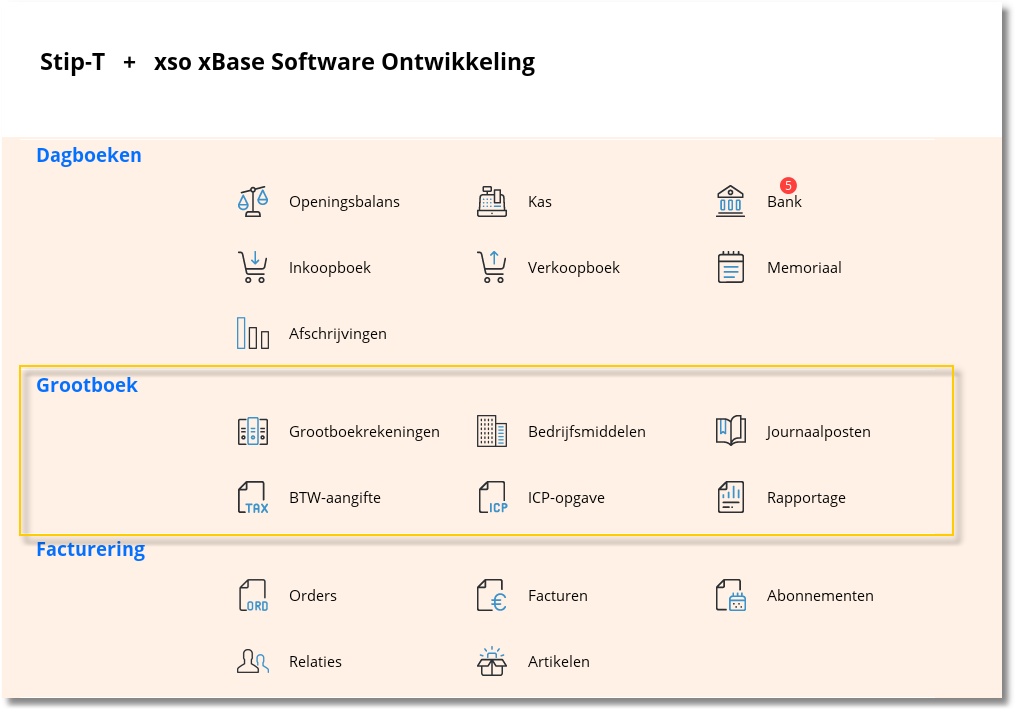Viewport: 1016px width, 712px height.
Task: Open the Memoriaal notepad icon
Action: tap(731, 267)
